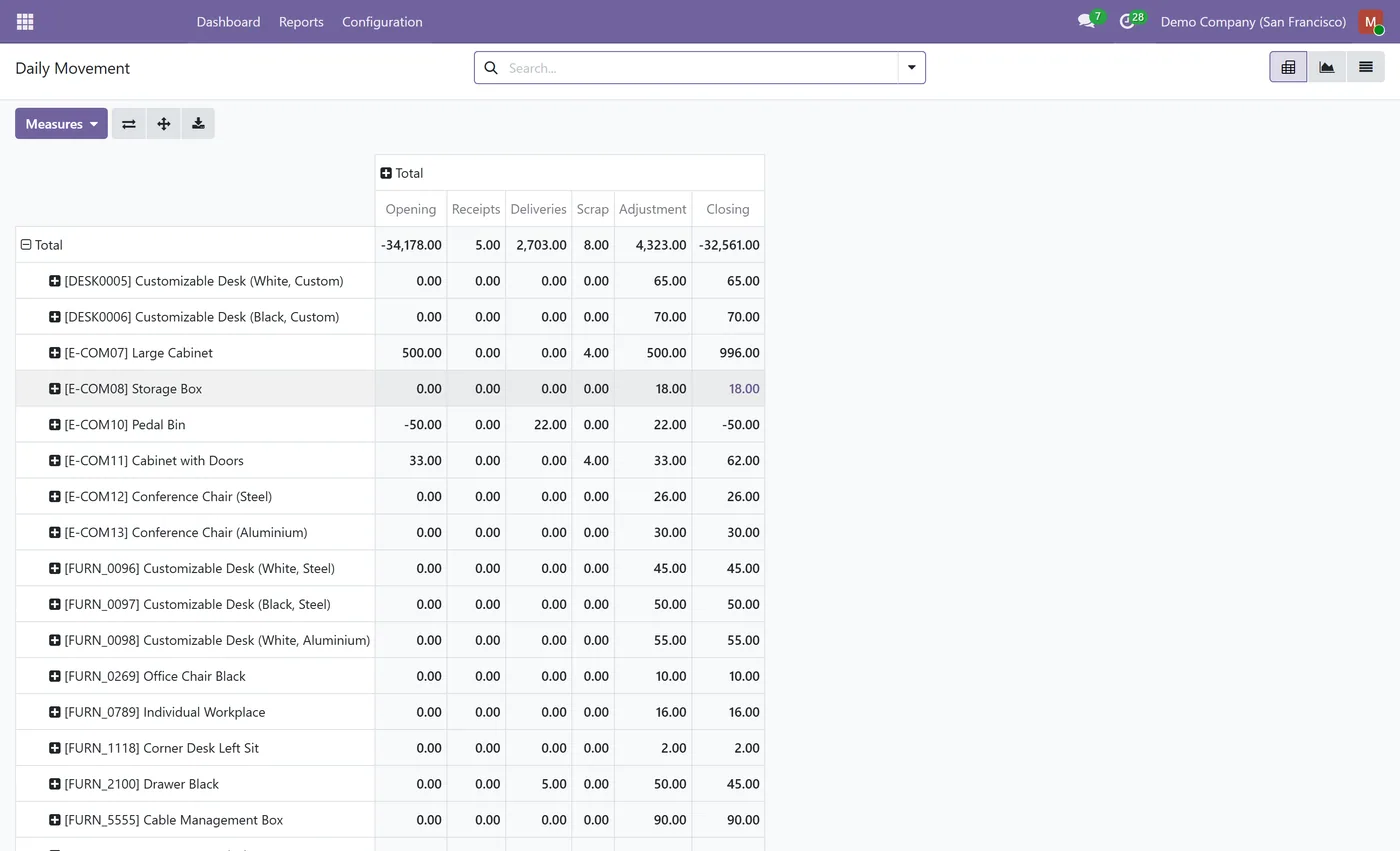Sort by the Adjustment column header

[x=653, y=209]
